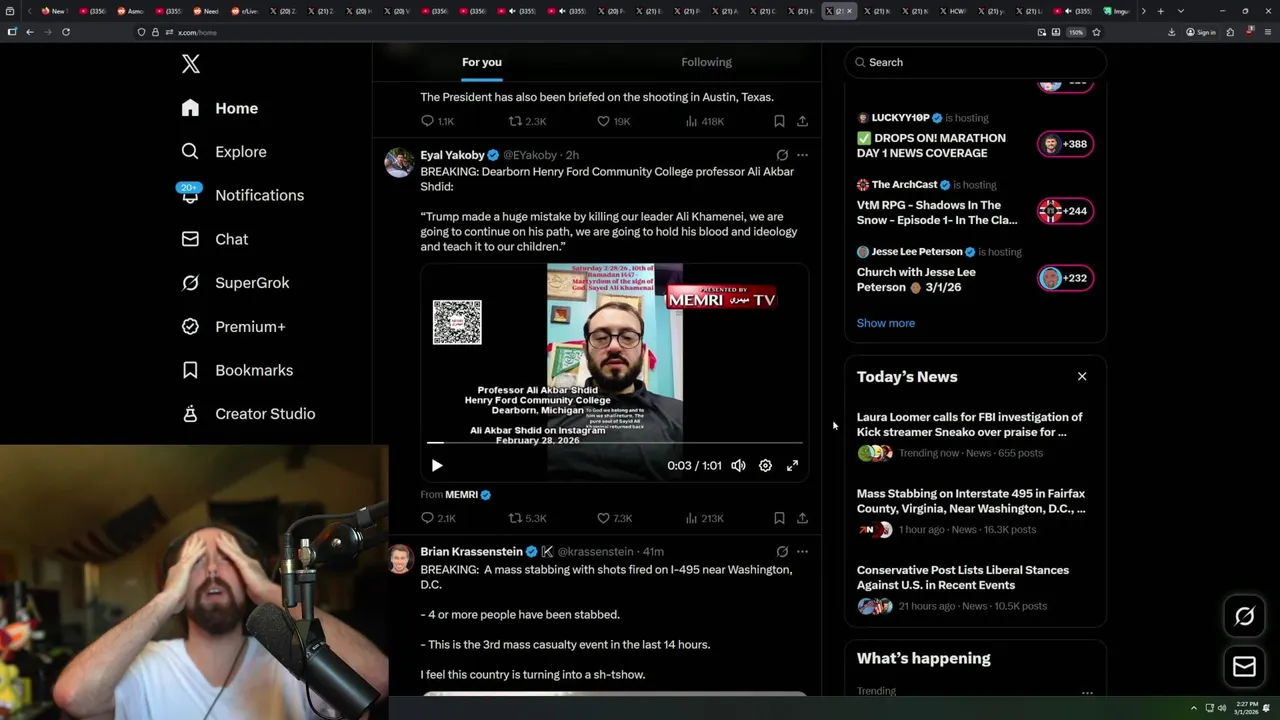Click Show more under live spaces
The height and width of the screenshot is (720, 1280).
tap(886, 323)
